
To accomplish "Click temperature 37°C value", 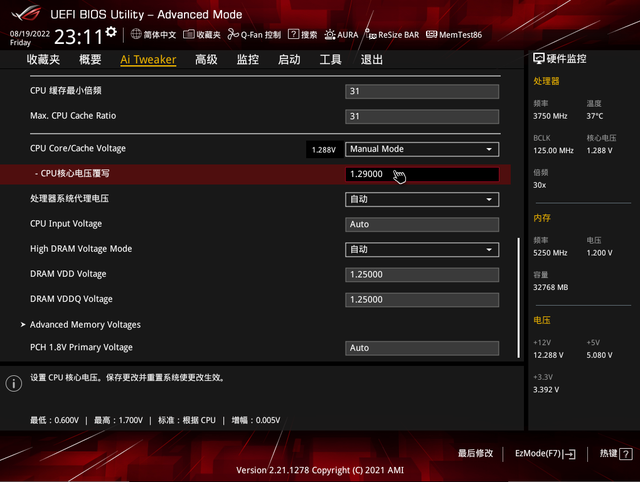I will (595, 116).
